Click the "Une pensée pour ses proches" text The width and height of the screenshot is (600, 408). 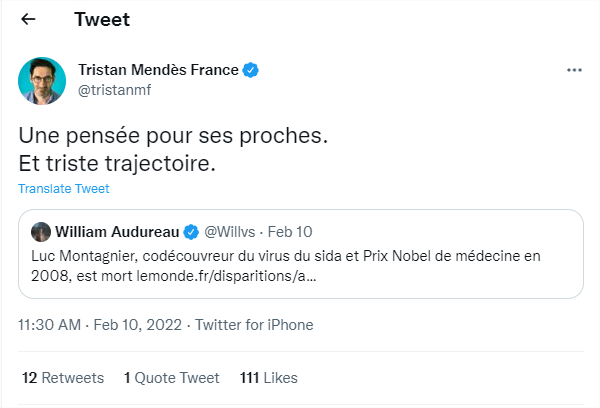(x=174, y=135)
